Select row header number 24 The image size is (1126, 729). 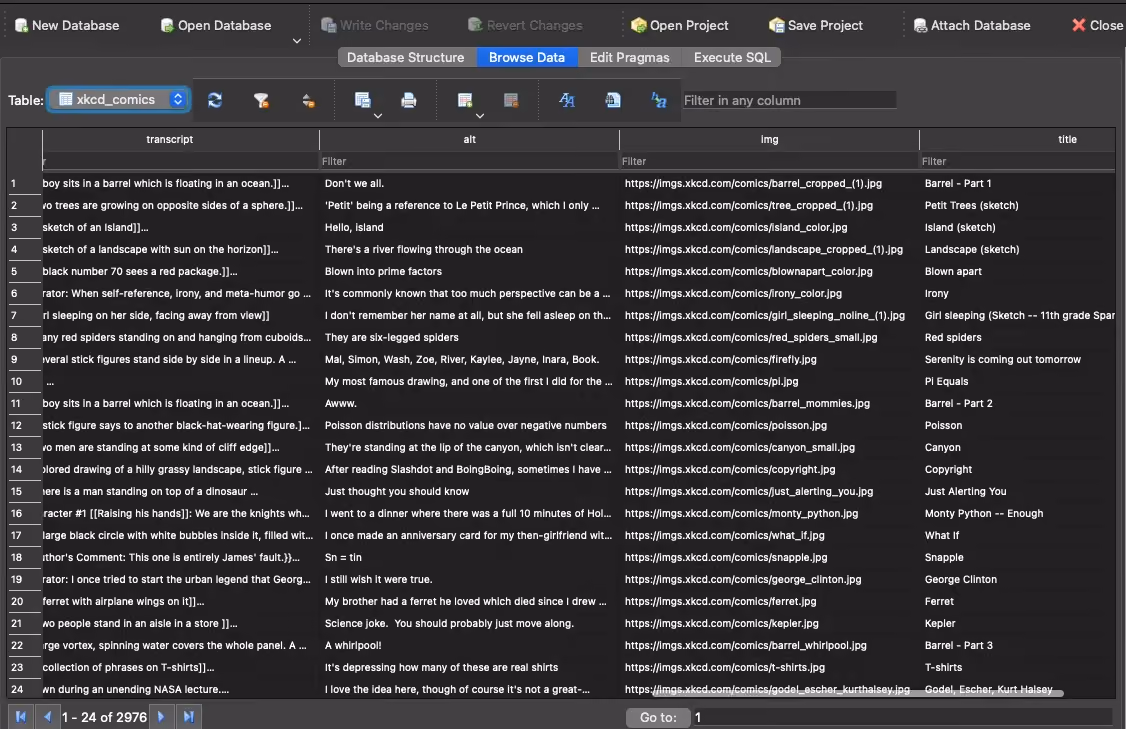coord(24,689)
